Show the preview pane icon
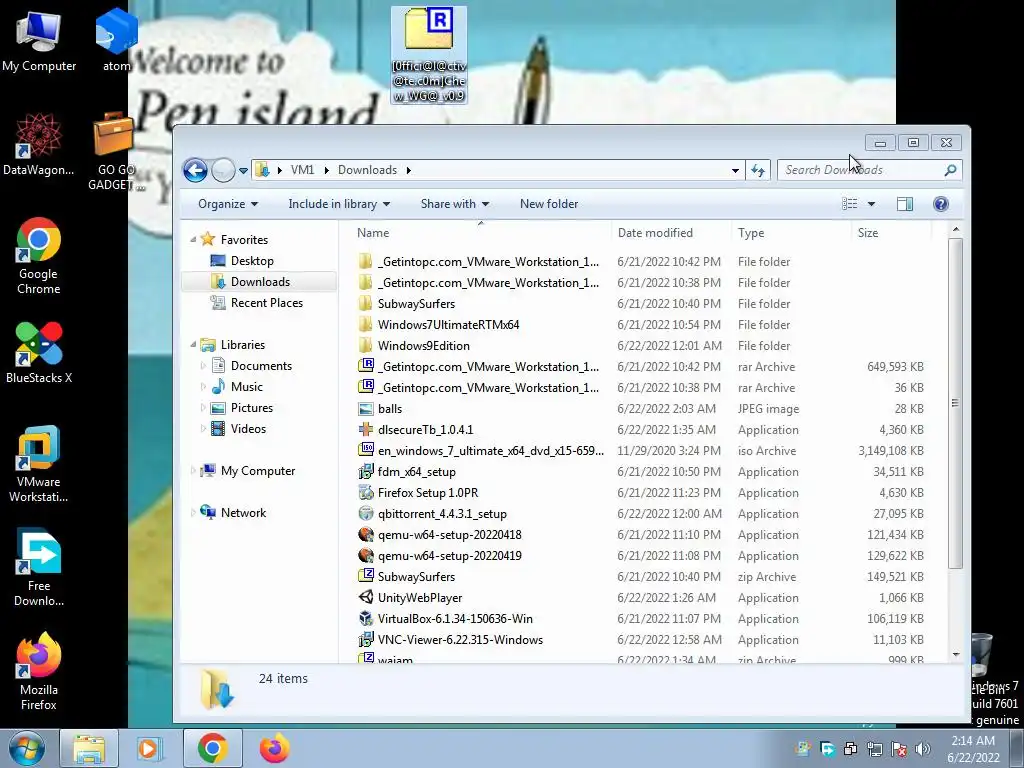 [904, 204]
